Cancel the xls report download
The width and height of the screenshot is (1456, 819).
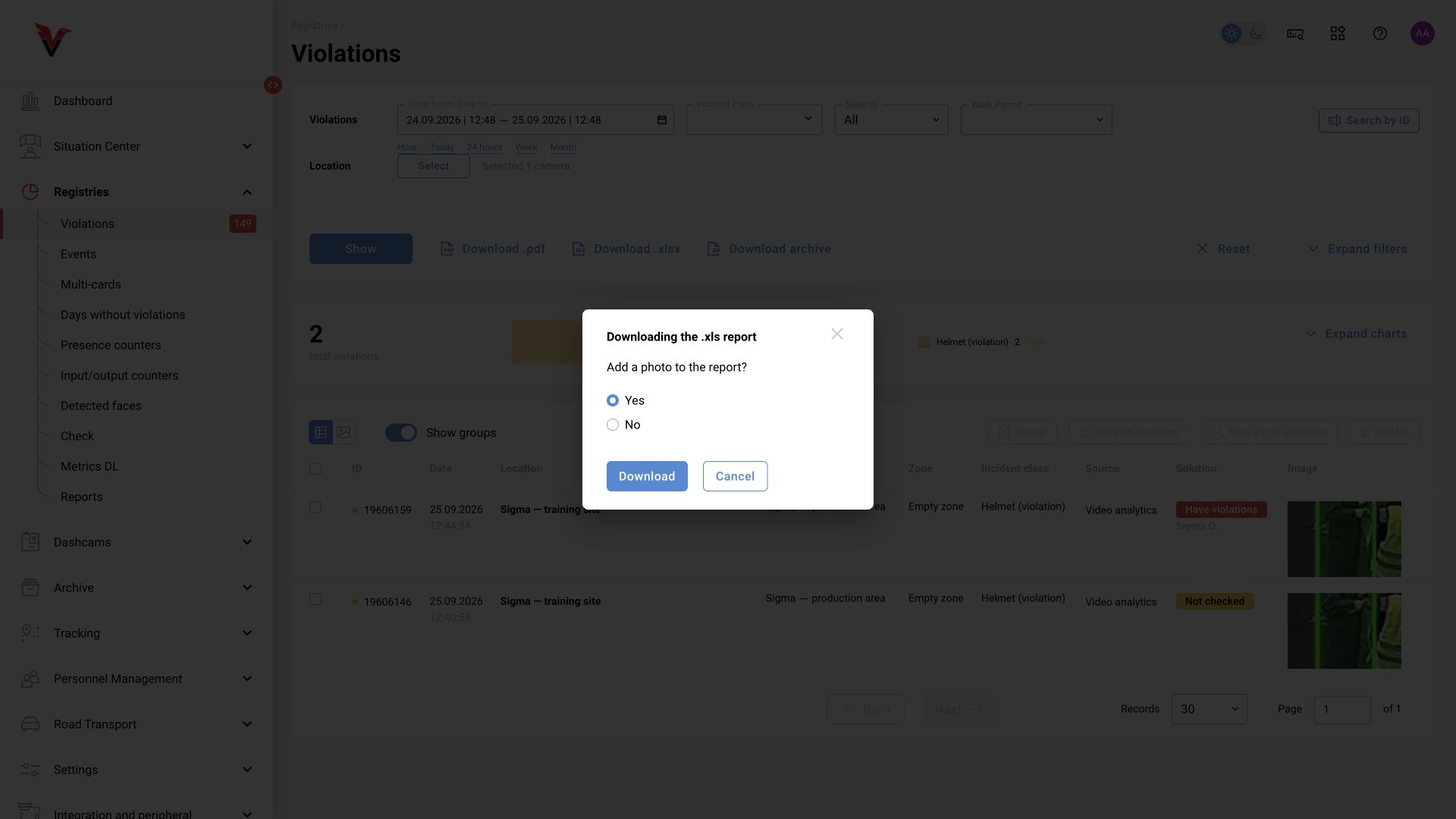(x=735, y=476)
